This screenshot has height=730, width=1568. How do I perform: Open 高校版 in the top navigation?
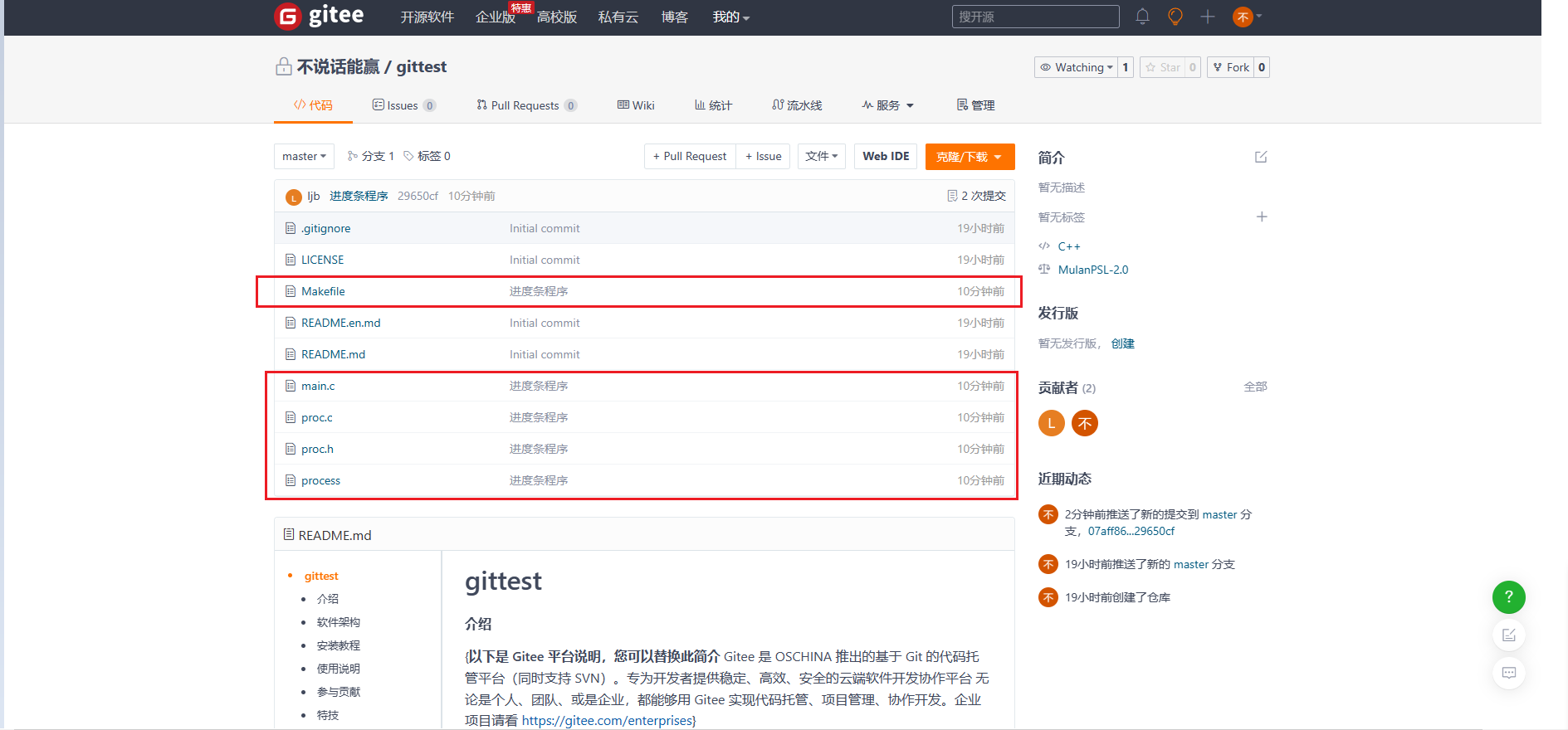click(x=557, y=17)
